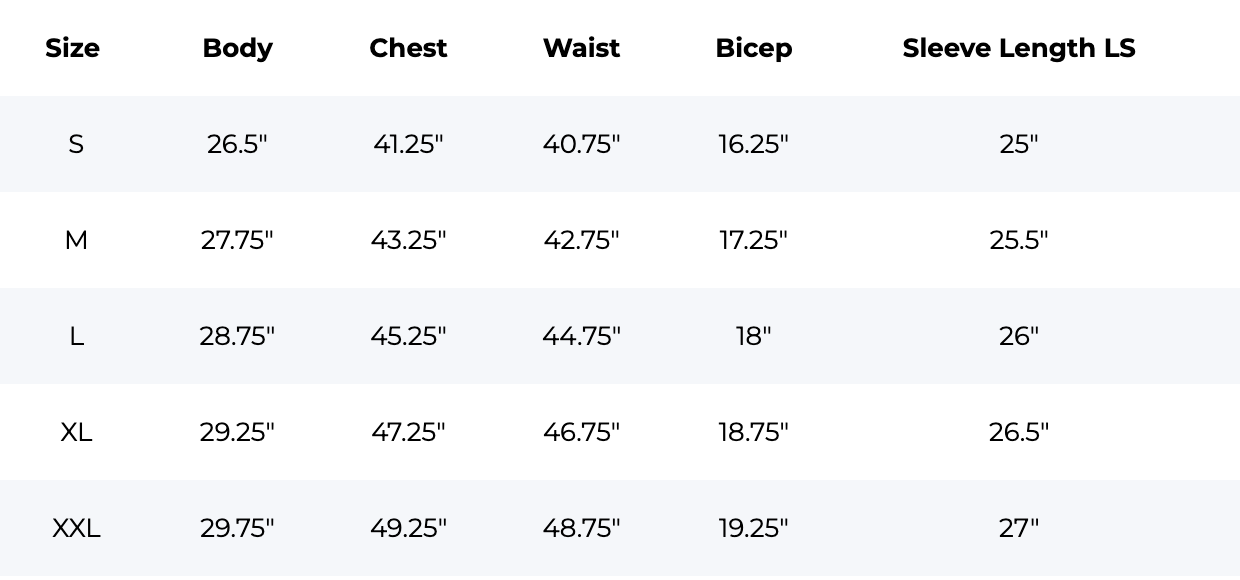Select the L size row label
Screen dimensions: 1240x580
[76, 336]
